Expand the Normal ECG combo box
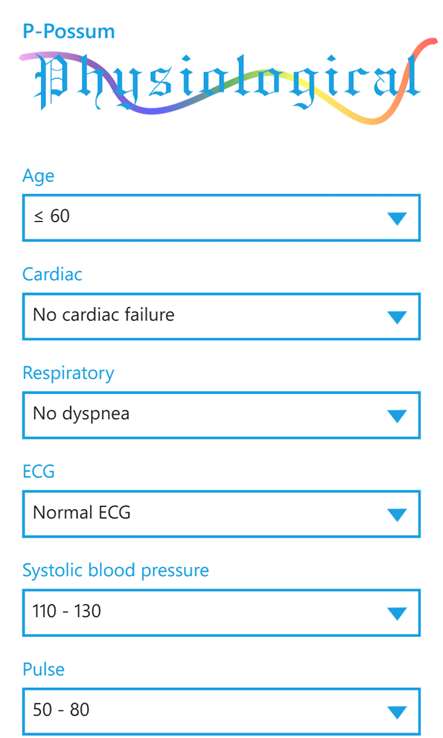 (221, 514)
